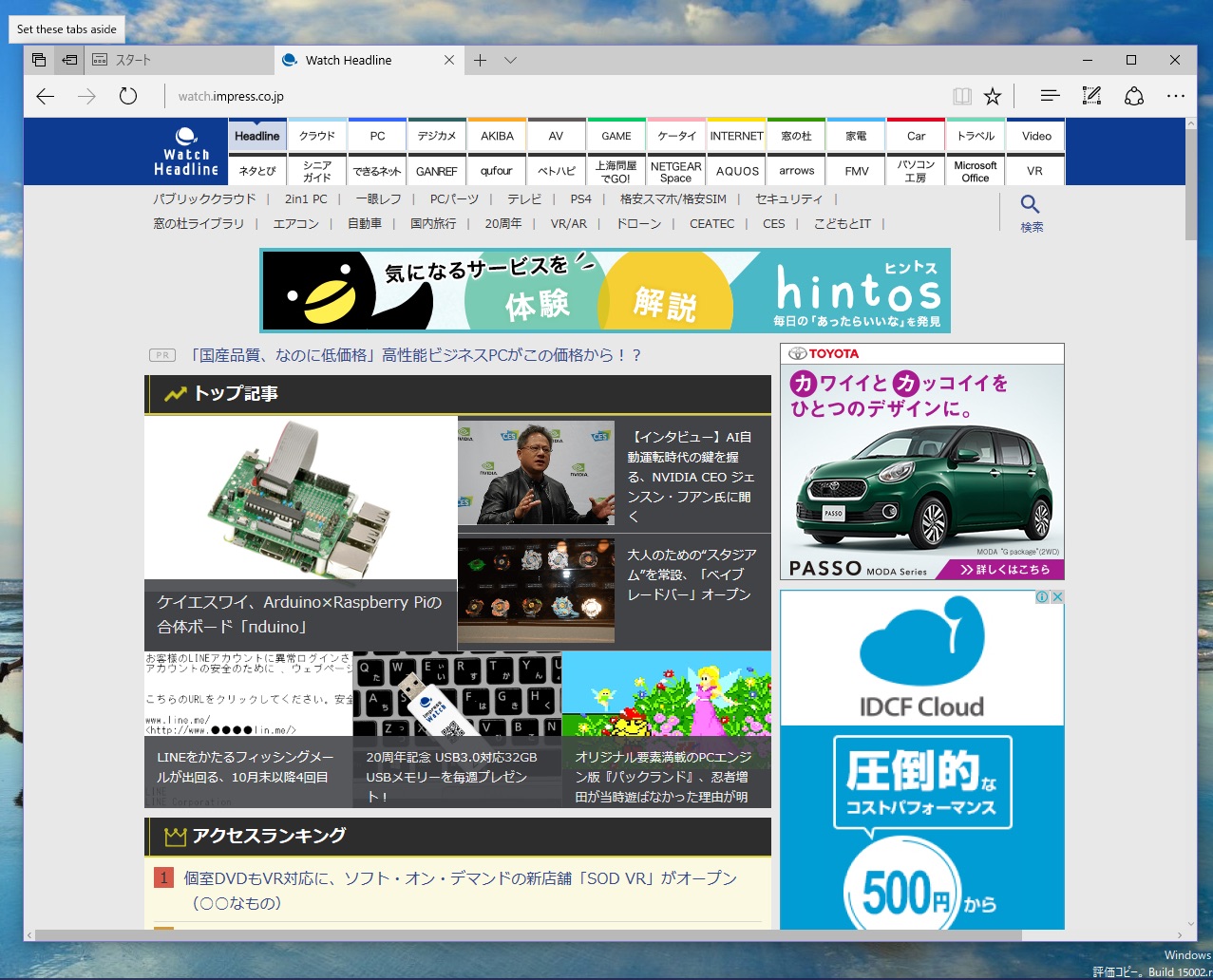1213x980 pixels.
Task: Click the 'Tabs you've set aside' icon
Action: [x=39, y=60]
